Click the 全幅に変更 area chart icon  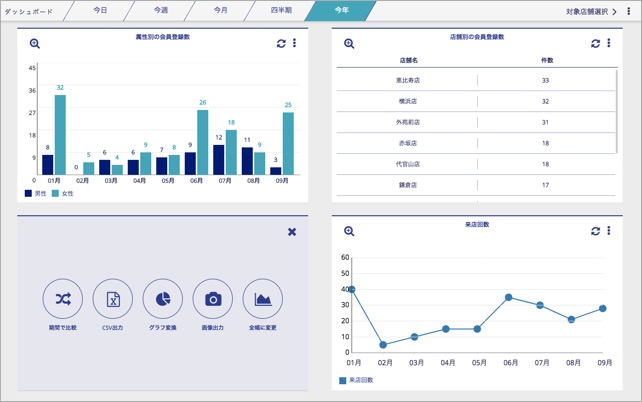(262, 299)
